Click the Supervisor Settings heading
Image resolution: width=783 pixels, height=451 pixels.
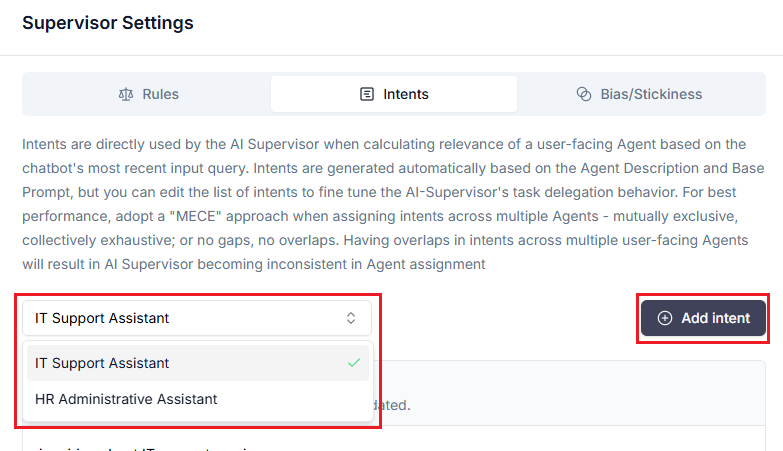pyautogui.click(x=108, y=22)
